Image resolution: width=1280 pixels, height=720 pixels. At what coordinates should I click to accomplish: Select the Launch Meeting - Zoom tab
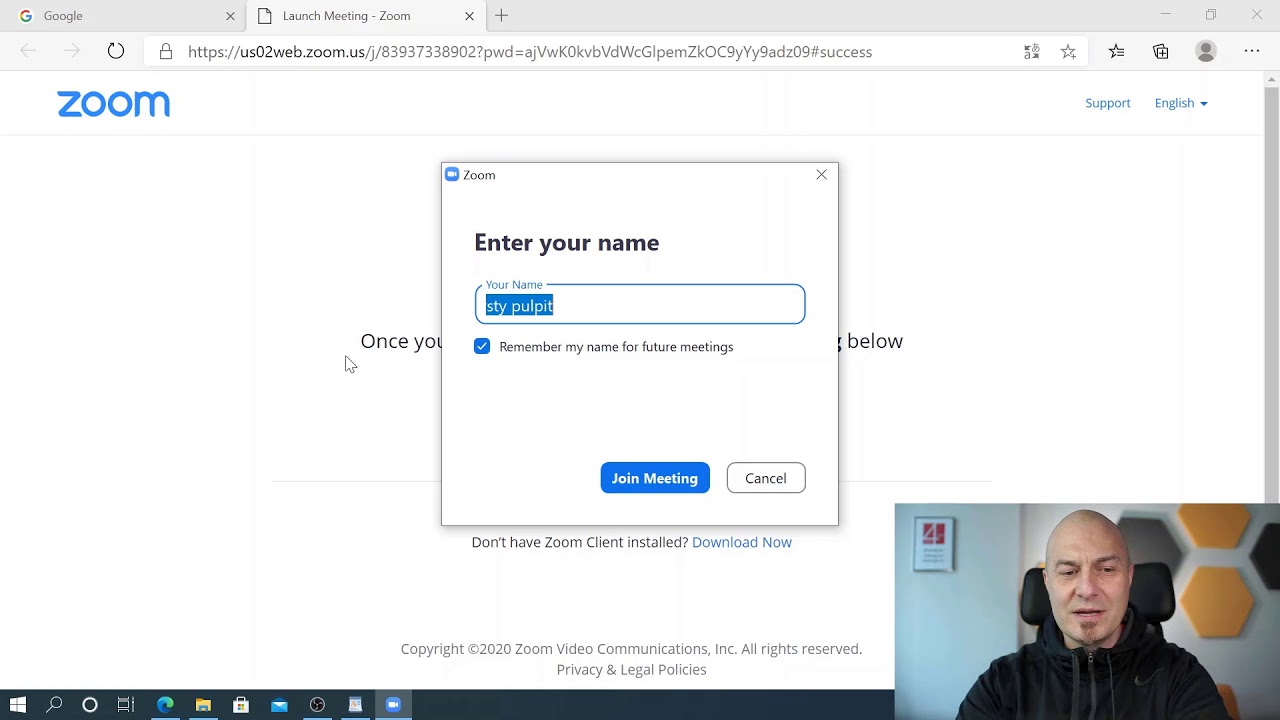(364, 16)
